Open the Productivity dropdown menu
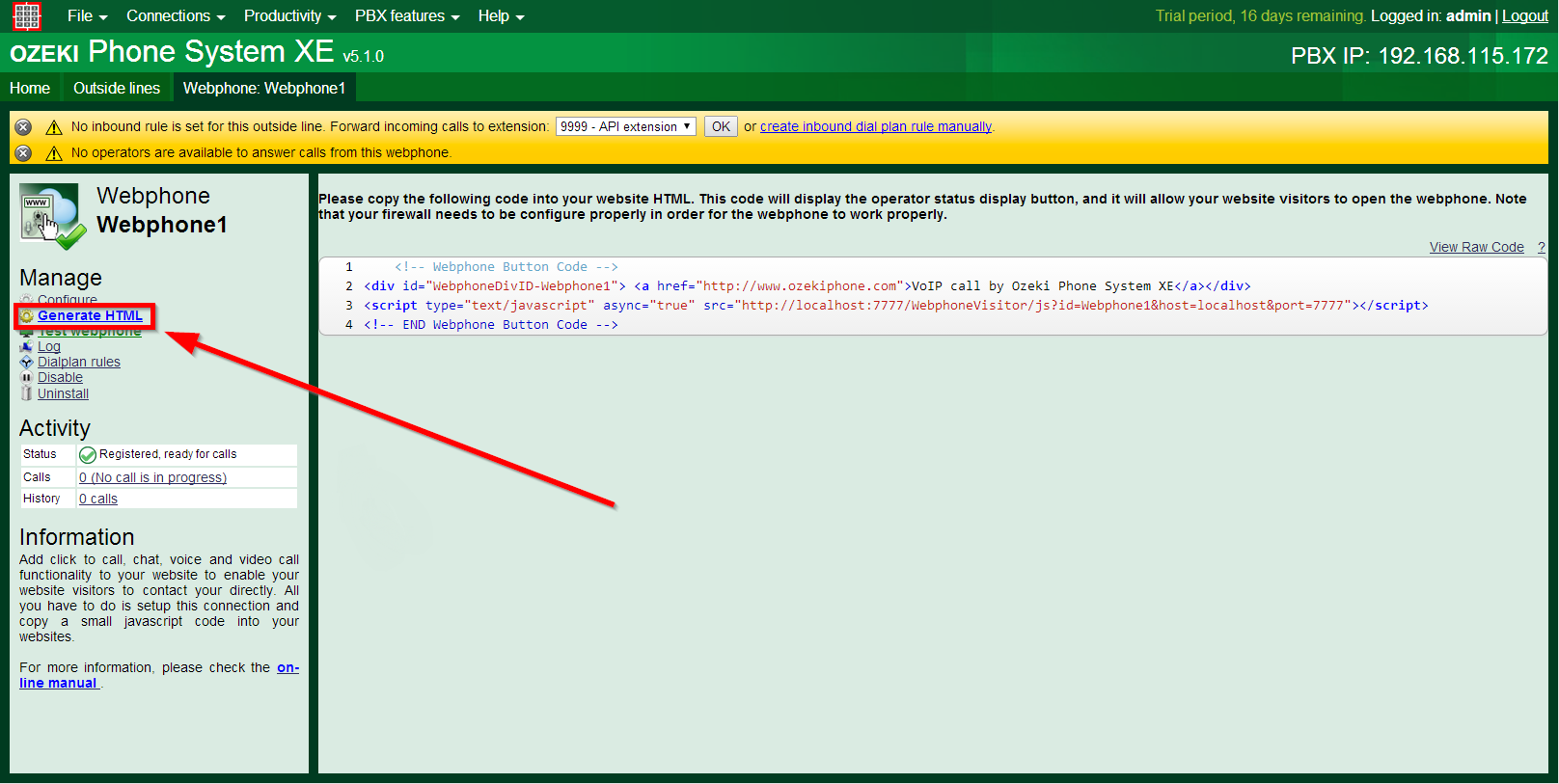This screenshot has width=1559, height=784. (289, 16)
